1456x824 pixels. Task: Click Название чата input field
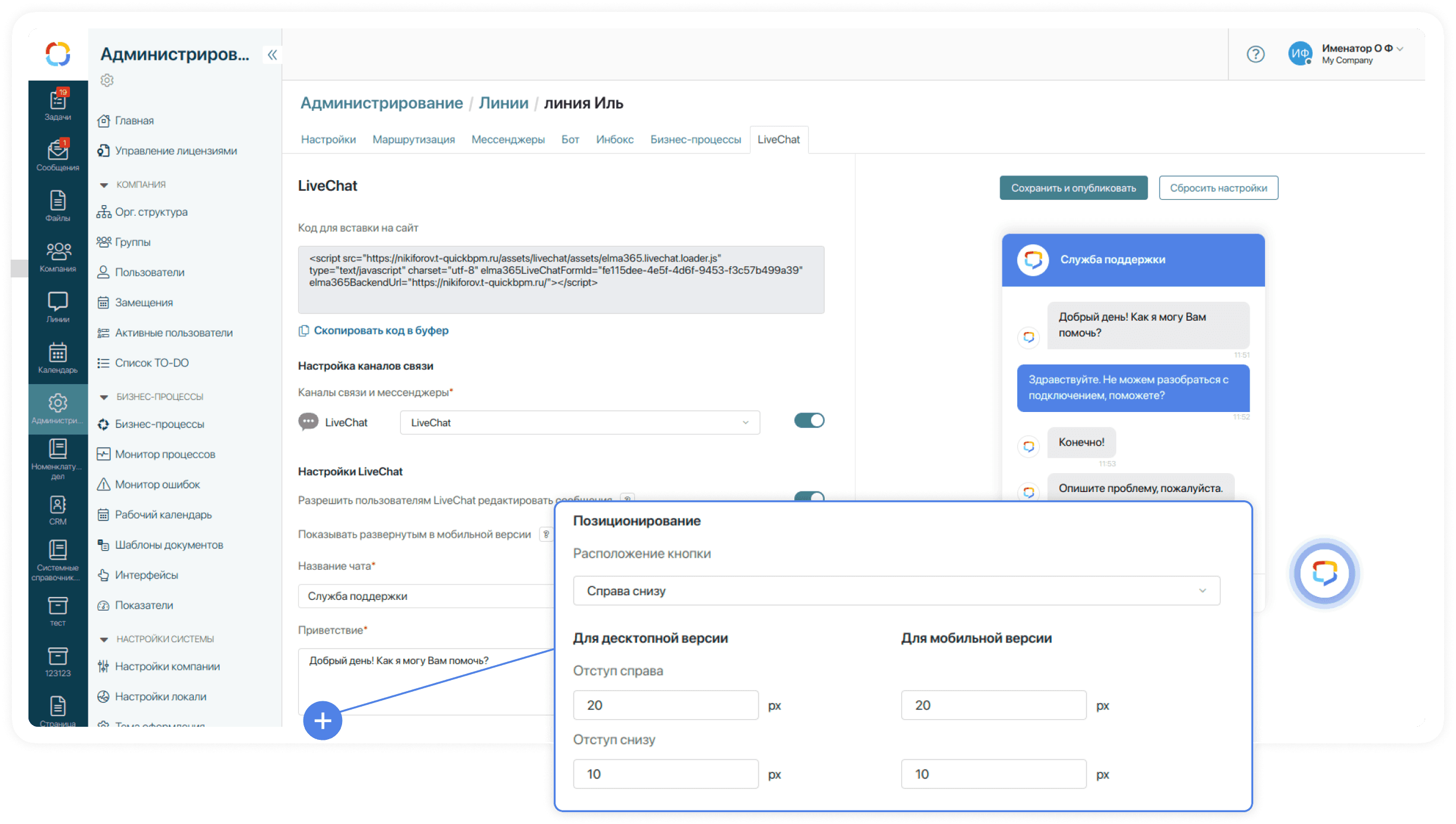[427, 596]
